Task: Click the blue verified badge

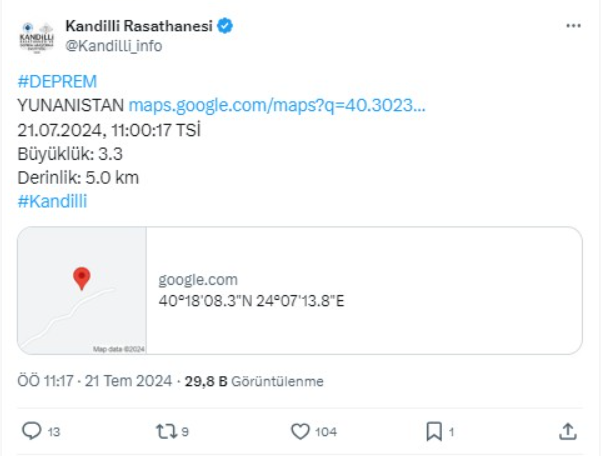Action: click(x=226, y=26)
